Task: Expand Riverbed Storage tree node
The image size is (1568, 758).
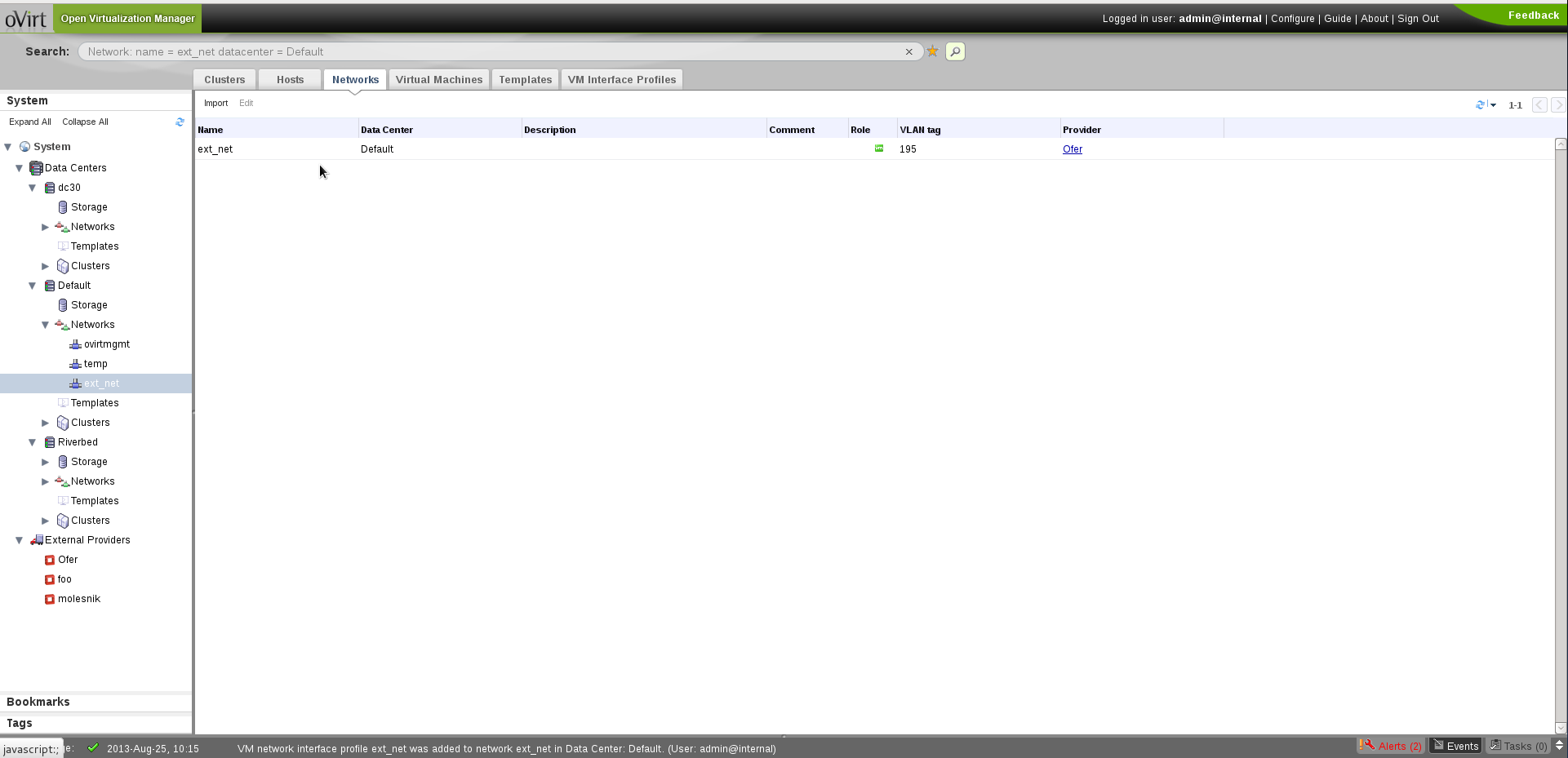Action: click(46, 462)
